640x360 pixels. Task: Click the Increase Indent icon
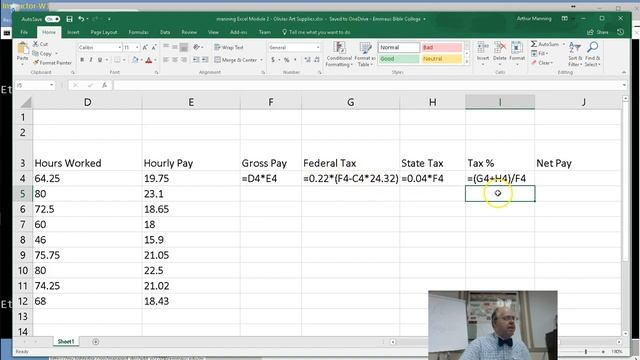pos(205,60)
